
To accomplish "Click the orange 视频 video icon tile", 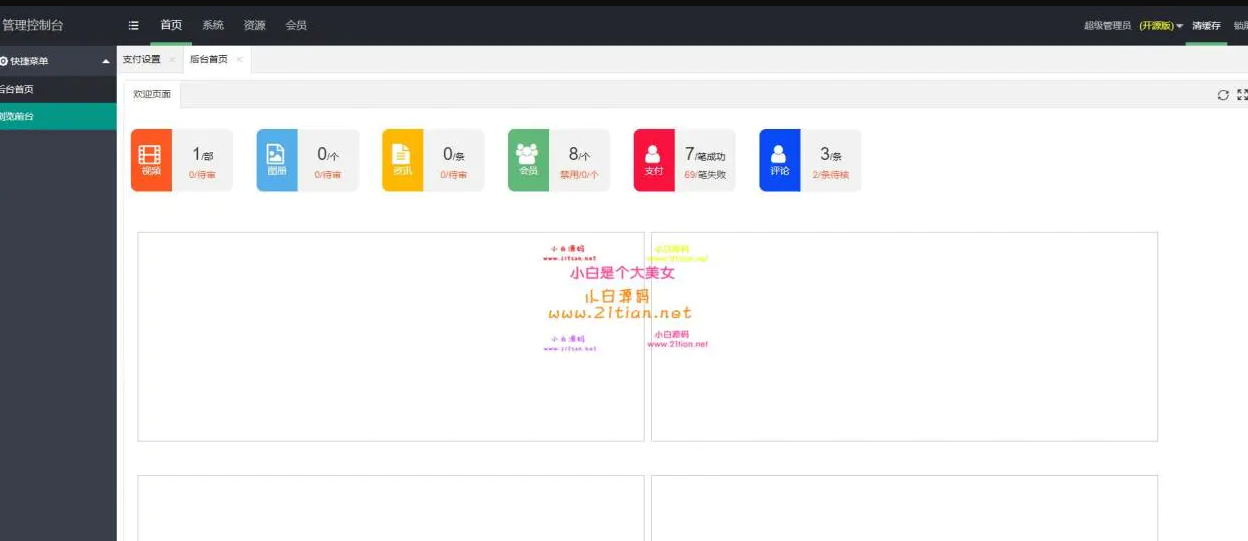I will coord(151,160).
